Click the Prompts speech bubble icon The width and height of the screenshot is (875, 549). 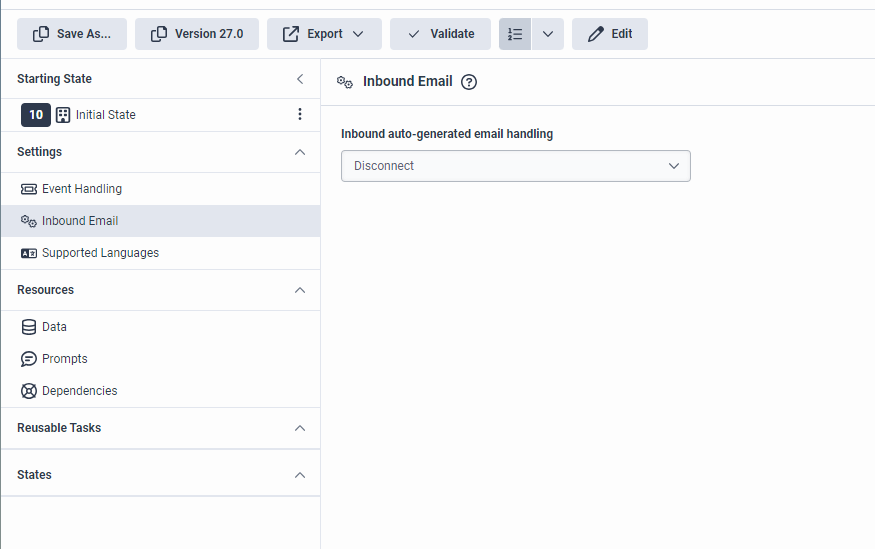pyautogui.click(x=29, y=359)
